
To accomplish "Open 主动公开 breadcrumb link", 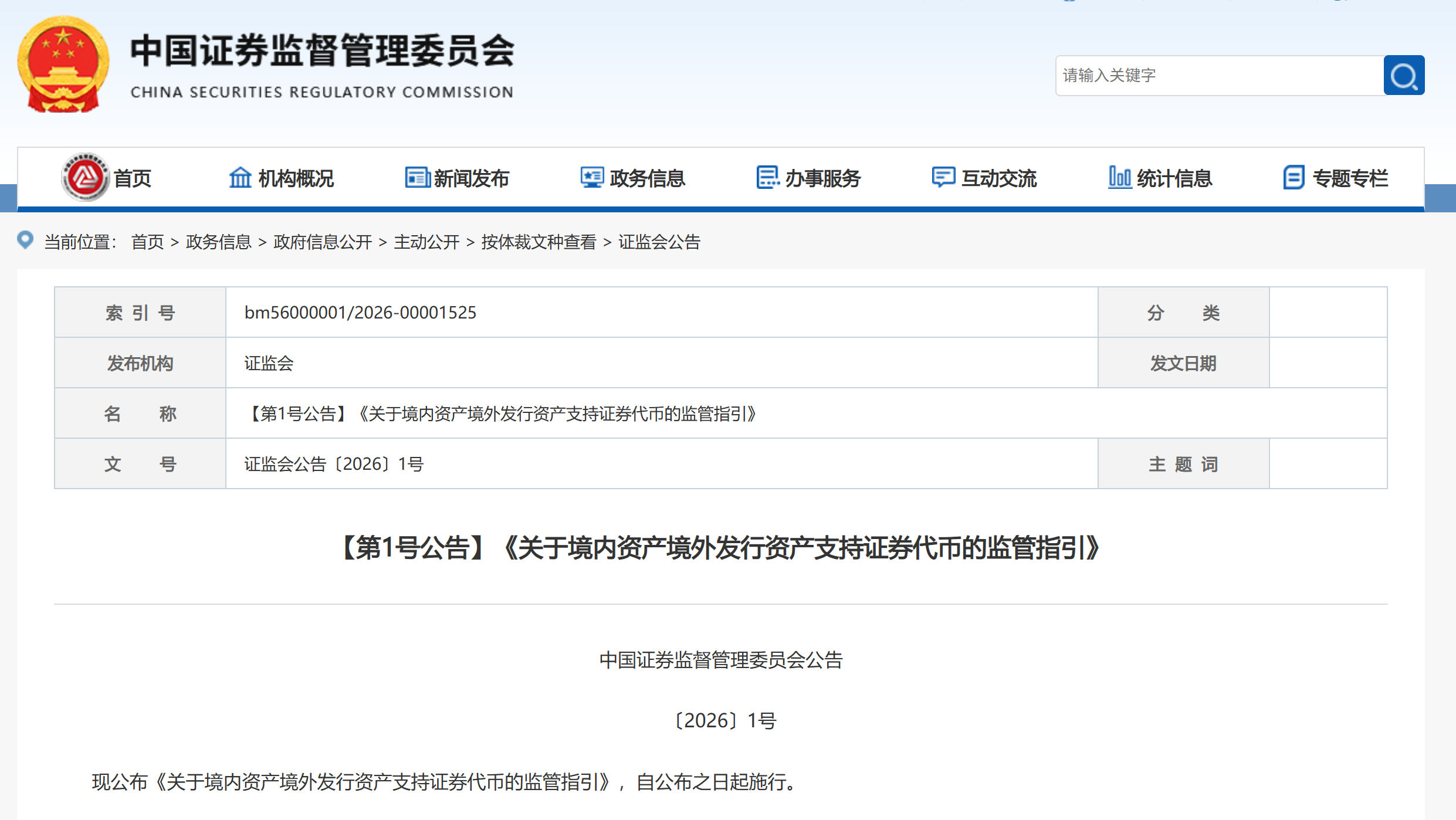I will [426, 242].
